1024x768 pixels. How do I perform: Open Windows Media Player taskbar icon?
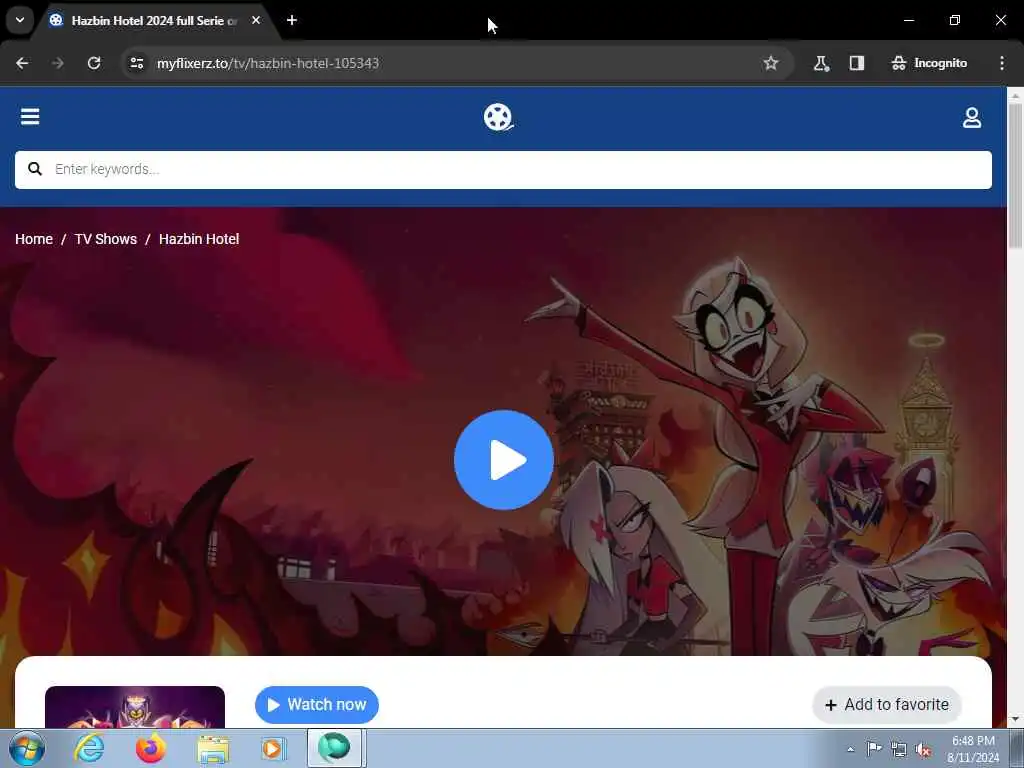[x=274, y=748]
